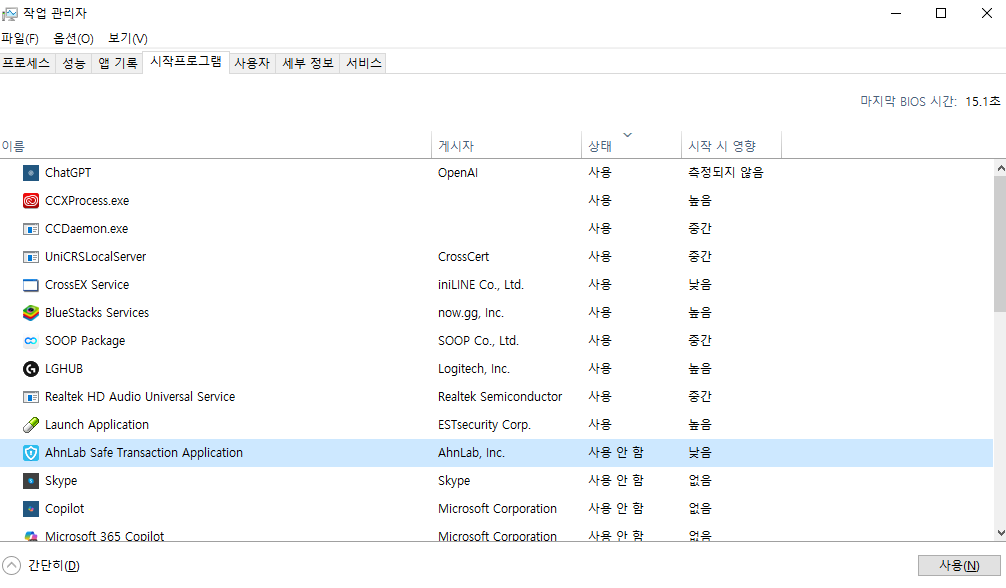Click the ChatGPT app icon

click(31, 173)
